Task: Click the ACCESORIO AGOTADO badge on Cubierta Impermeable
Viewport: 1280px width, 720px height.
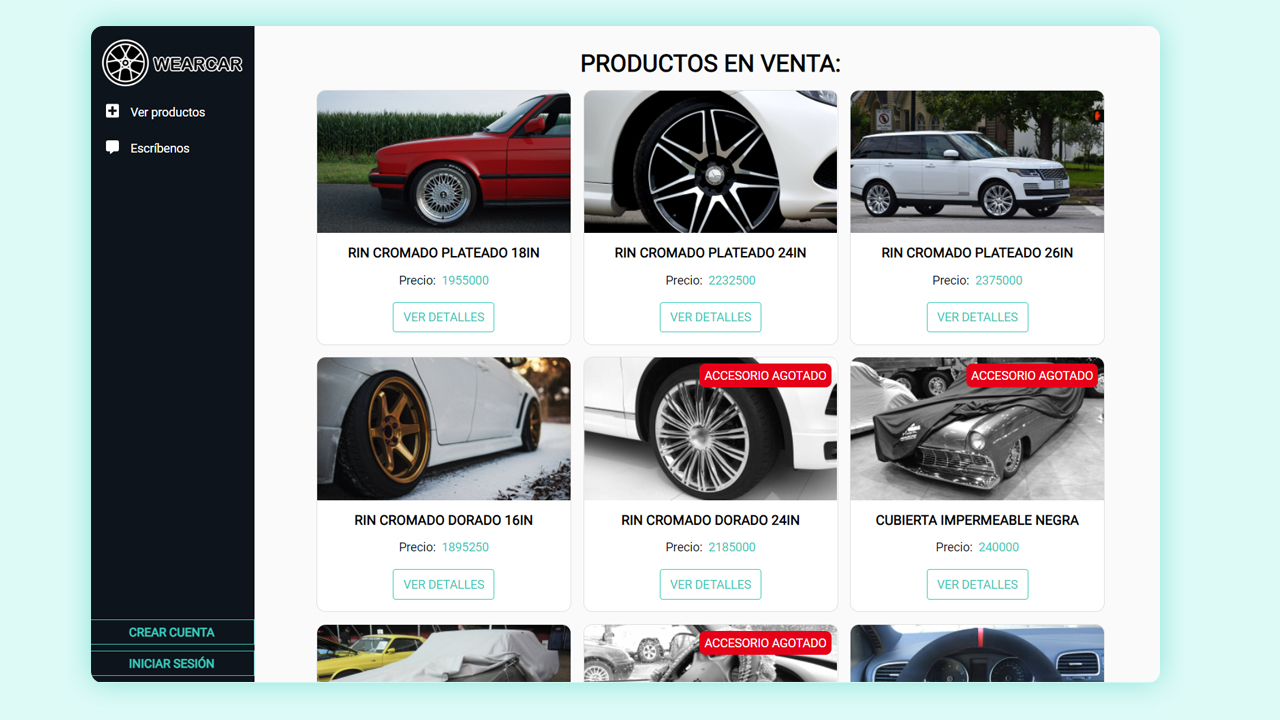Action: tap(1032, 376)
